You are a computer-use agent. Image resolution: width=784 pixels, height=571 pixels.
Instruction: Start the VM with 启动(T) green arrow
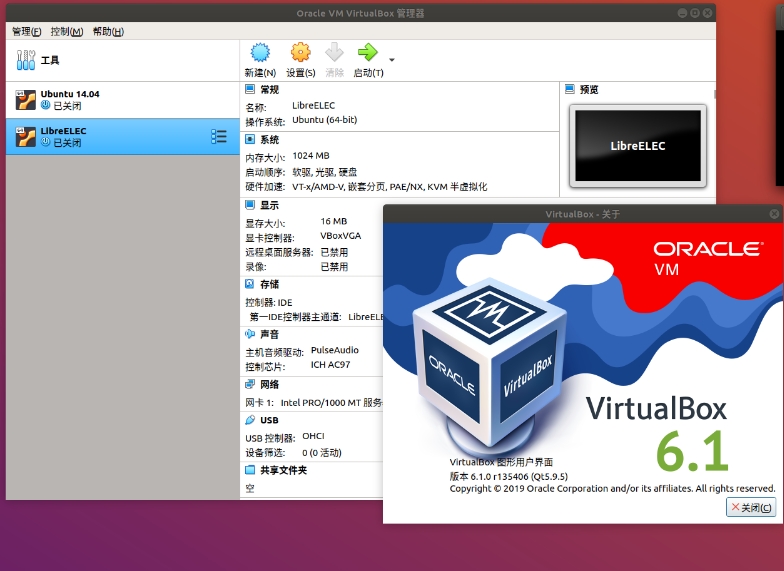click(368, 52)
